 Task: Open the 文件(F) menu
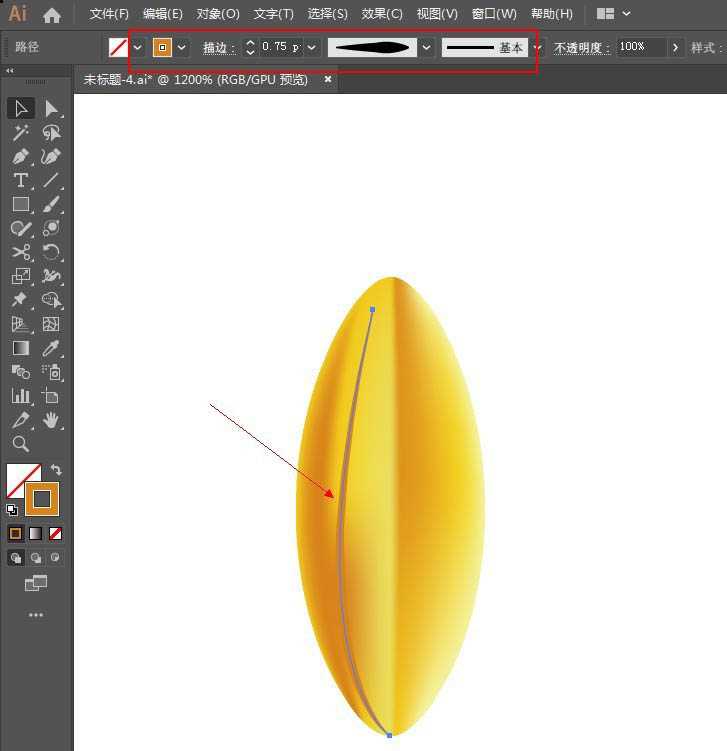109,14
